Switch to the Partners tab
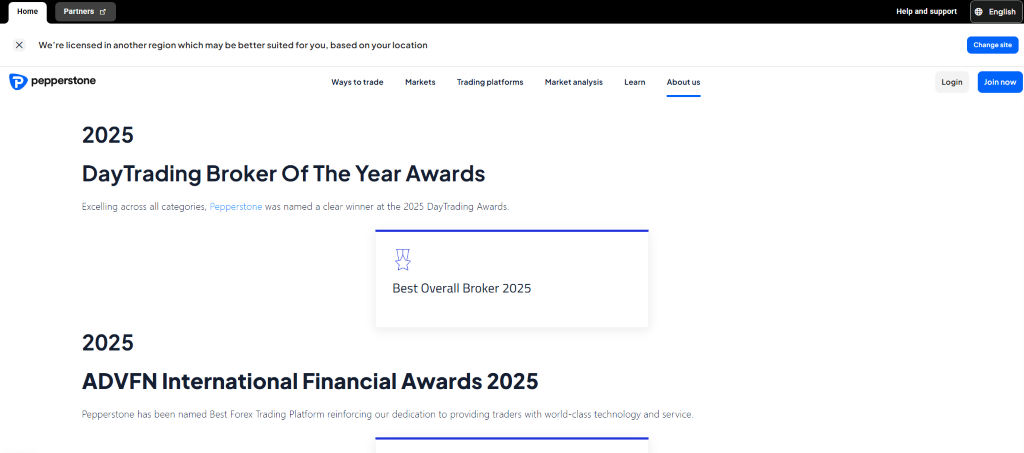The image size is (1024, 453). point(85,12)
